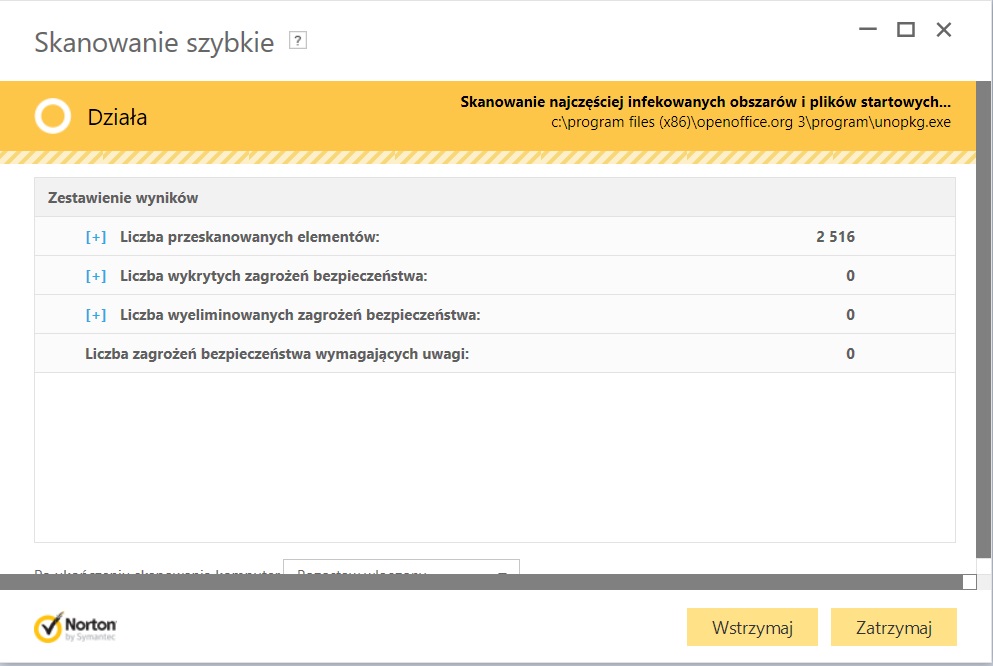Viewport: 993px width, 666px height.
Task: Select the scanned elements count 2 516
Action: (x=835, y=237)
